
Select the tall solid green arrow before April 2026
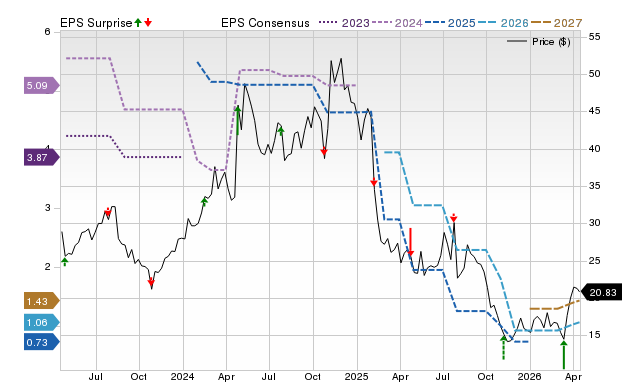564,355
